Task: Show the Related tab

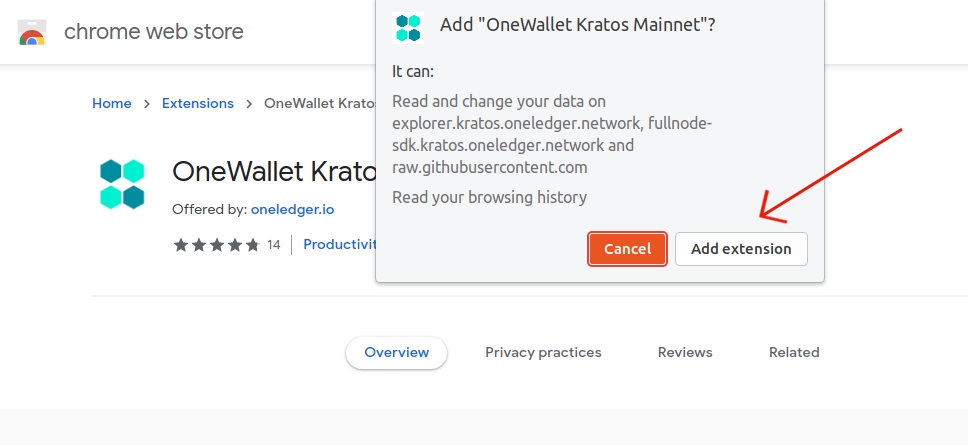Action: pyautogui.click(x=794, y=352)
